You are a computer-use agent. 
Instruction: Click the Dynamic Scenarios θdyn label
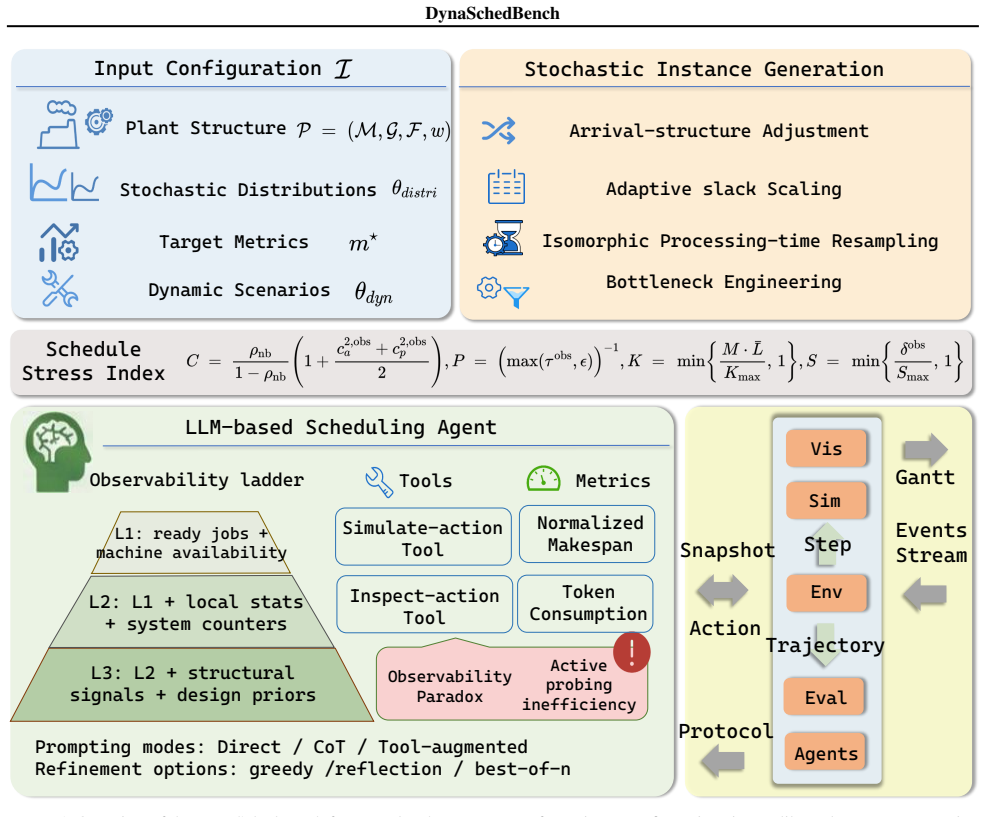(270, 291)
